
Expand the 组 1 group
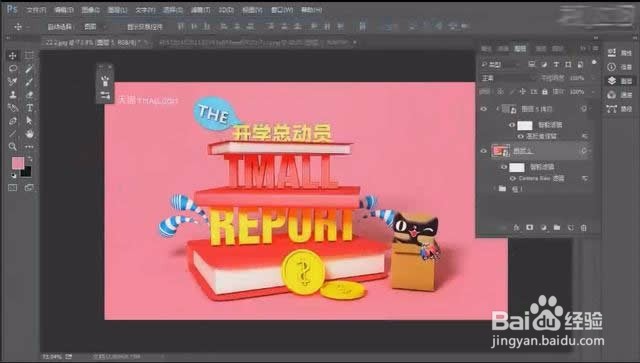tap(494, 189)
